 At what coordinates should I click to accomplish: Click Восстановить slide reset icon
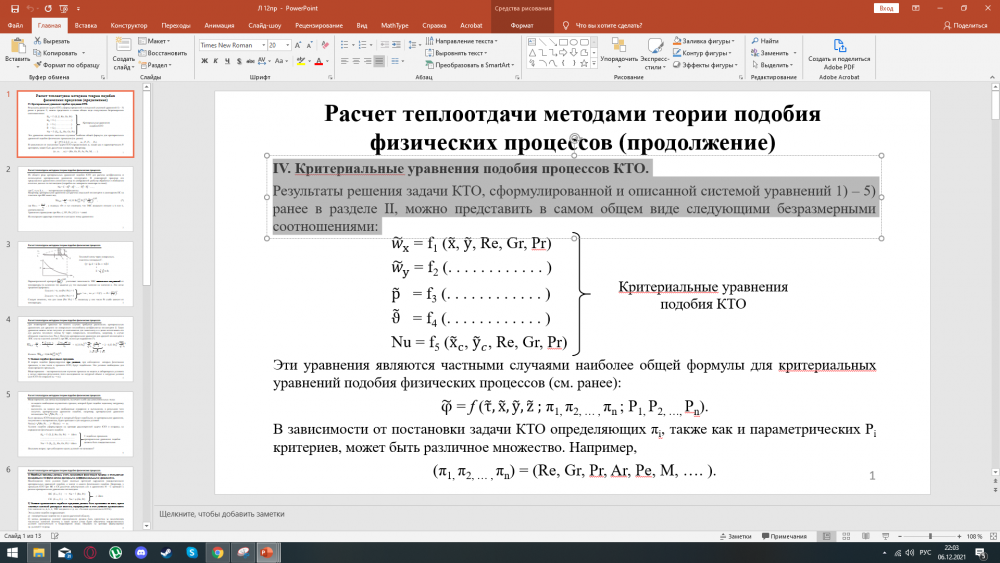[x=142, y=53]
